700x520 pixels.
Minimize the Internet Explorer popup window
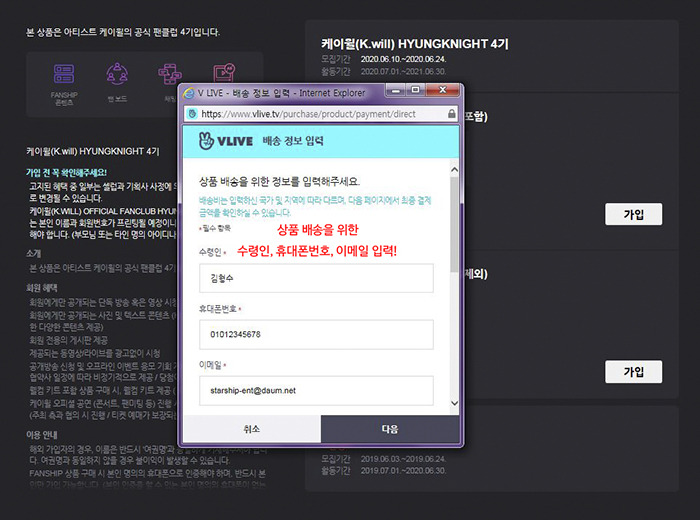coord(396,90)
